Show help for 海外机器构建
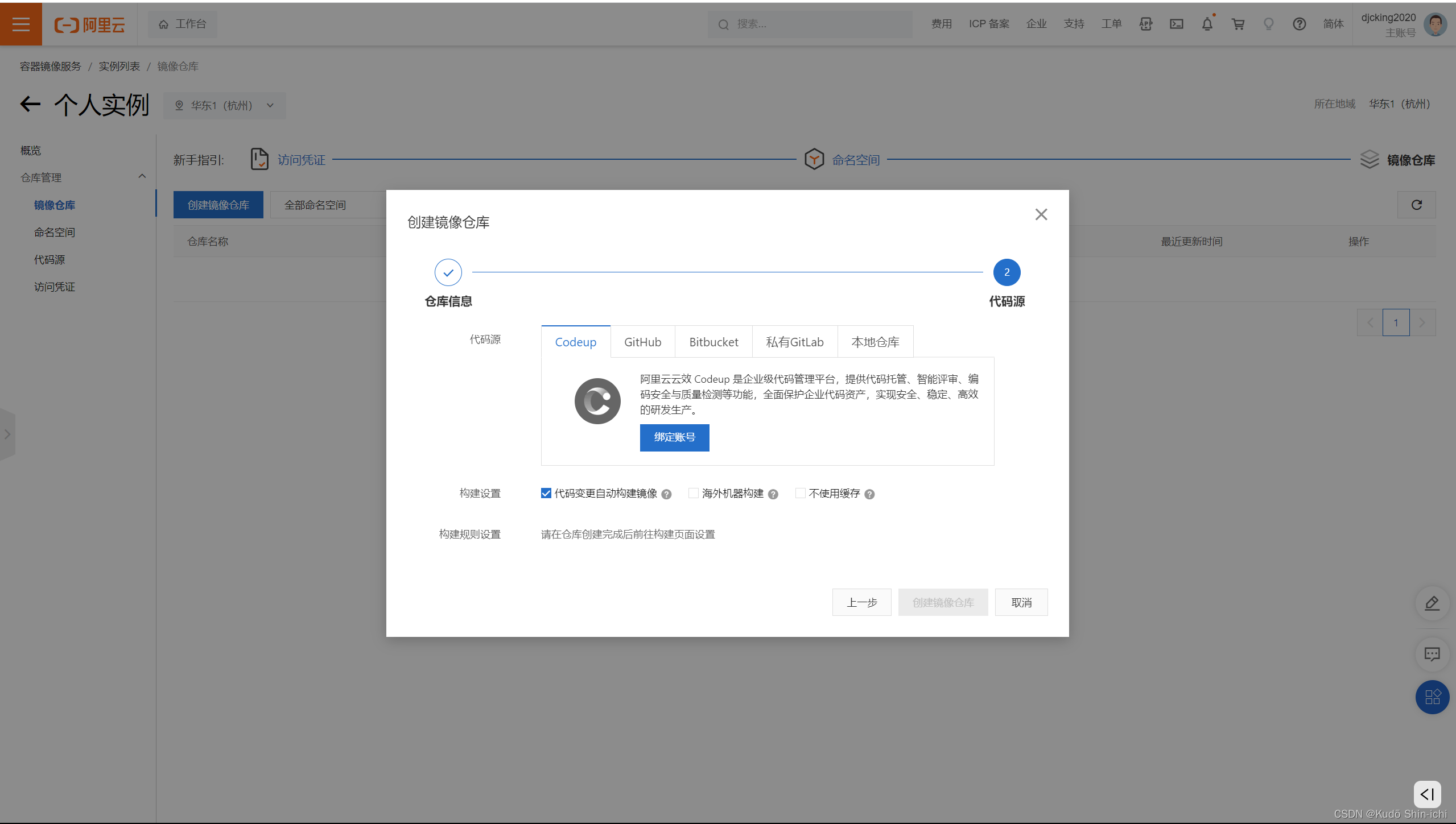The image size is (1456, 824). pos(773,494)
